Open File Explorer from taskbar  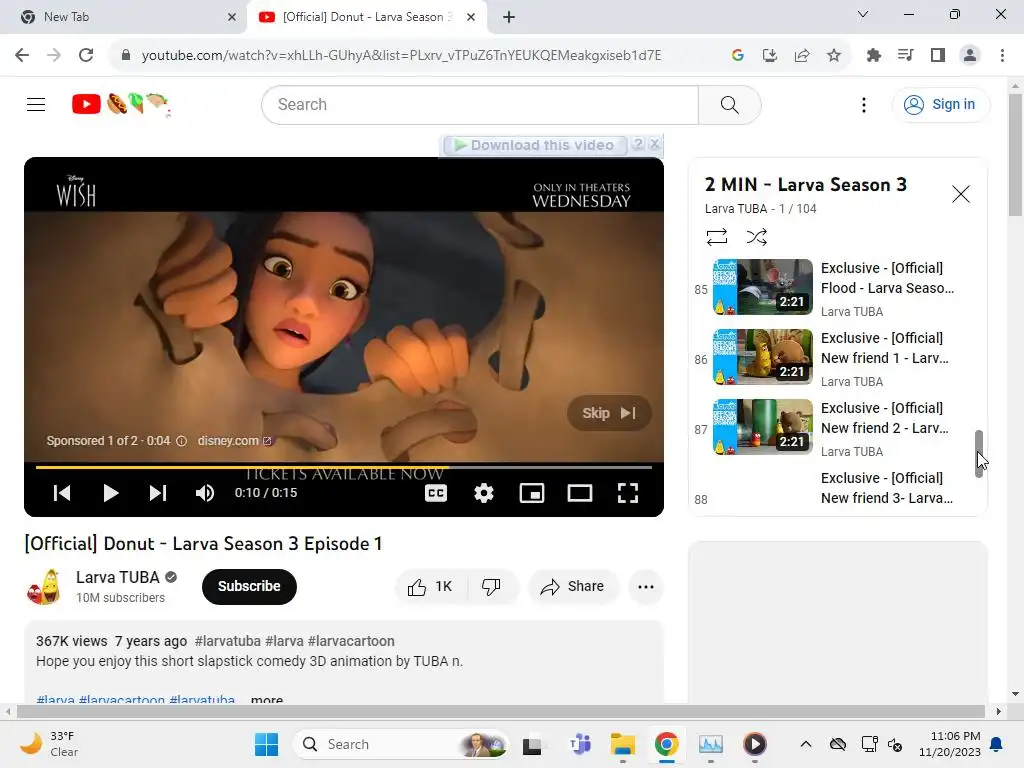[622, 744]
